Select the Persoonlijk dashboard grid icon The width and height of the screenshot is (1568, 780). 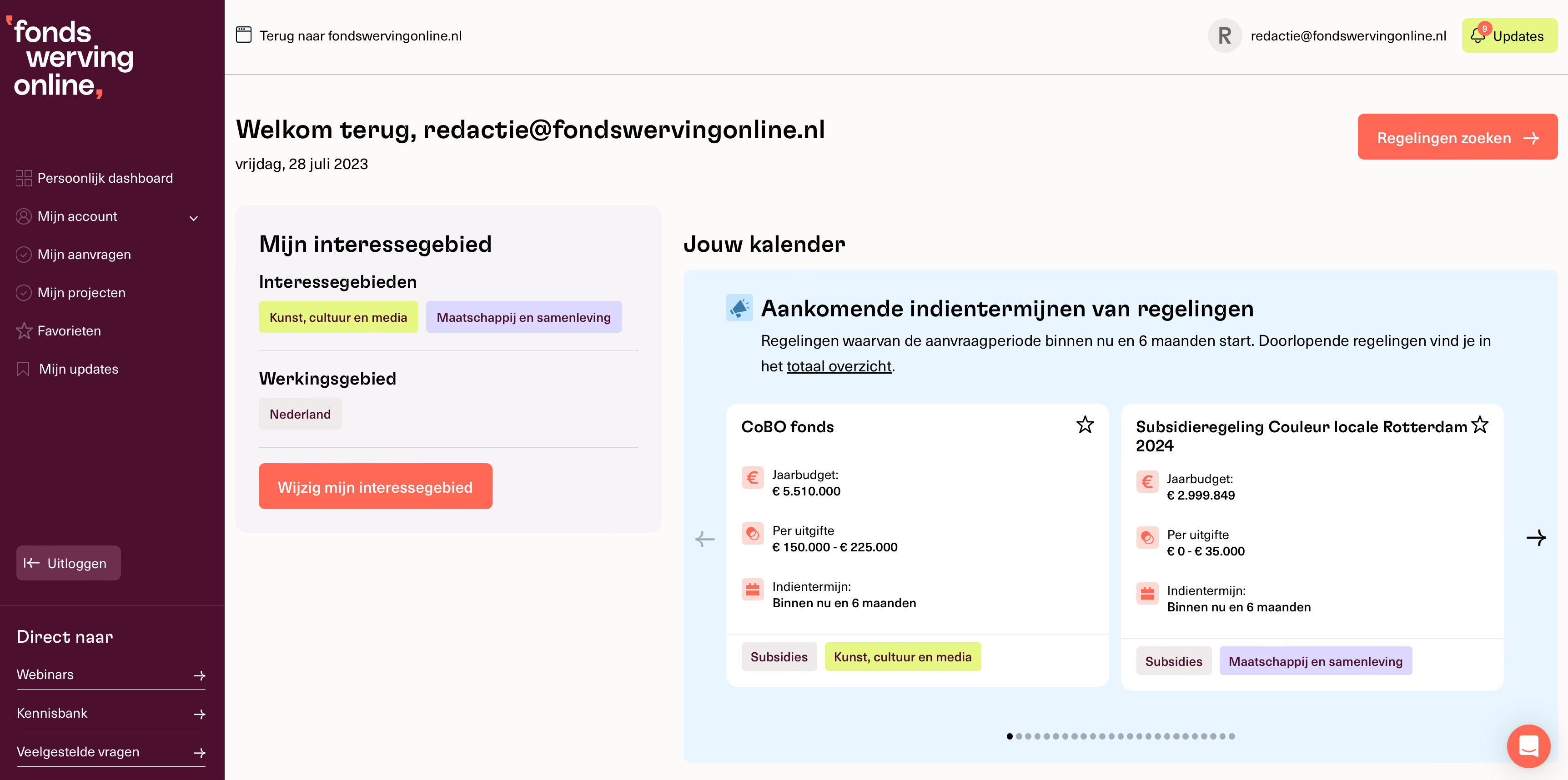[x=24, y=178]
